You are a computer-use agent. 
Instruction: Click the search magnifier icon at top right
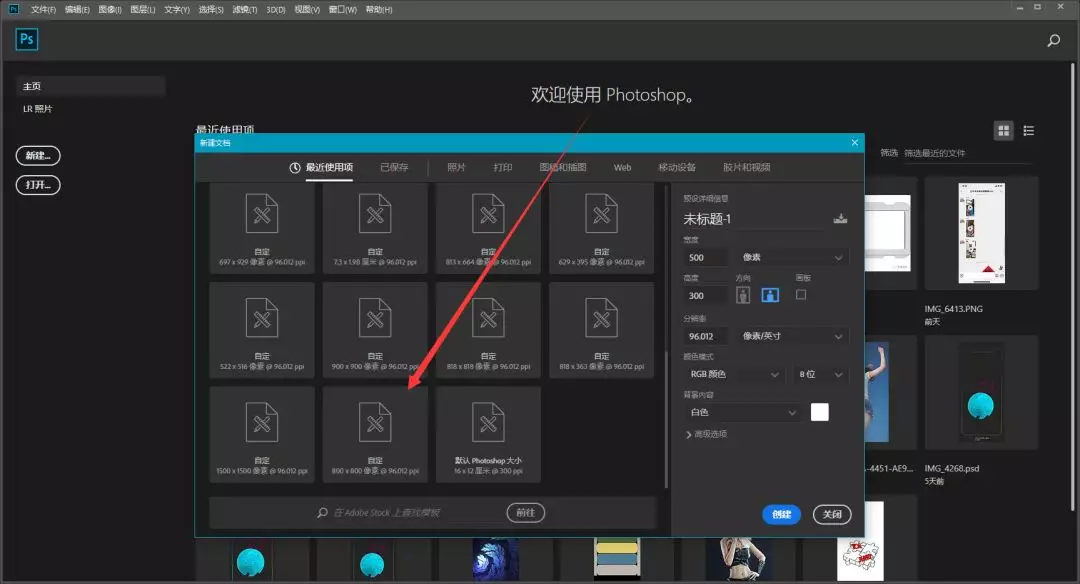[x=1053, y=41]
